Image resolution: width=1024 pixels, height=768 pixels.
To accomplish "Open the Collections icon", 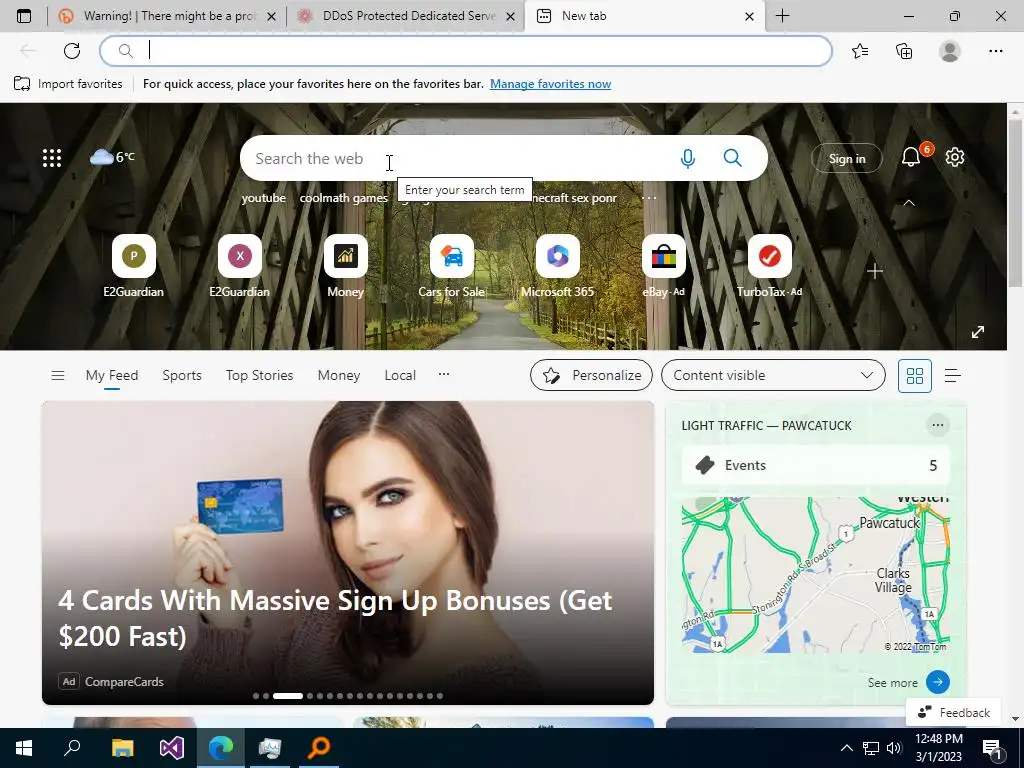I will pyautogui.click(x=904, y=51).
